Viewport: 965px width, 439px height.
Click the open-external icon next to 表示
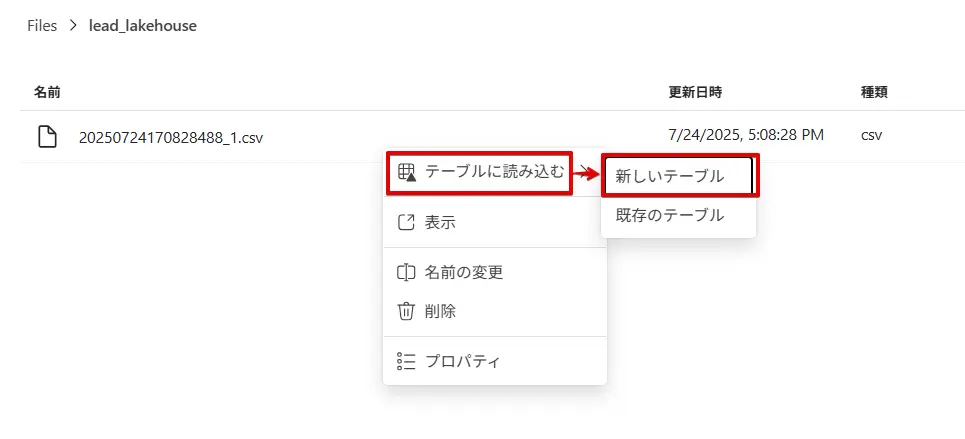coord(406,223)
